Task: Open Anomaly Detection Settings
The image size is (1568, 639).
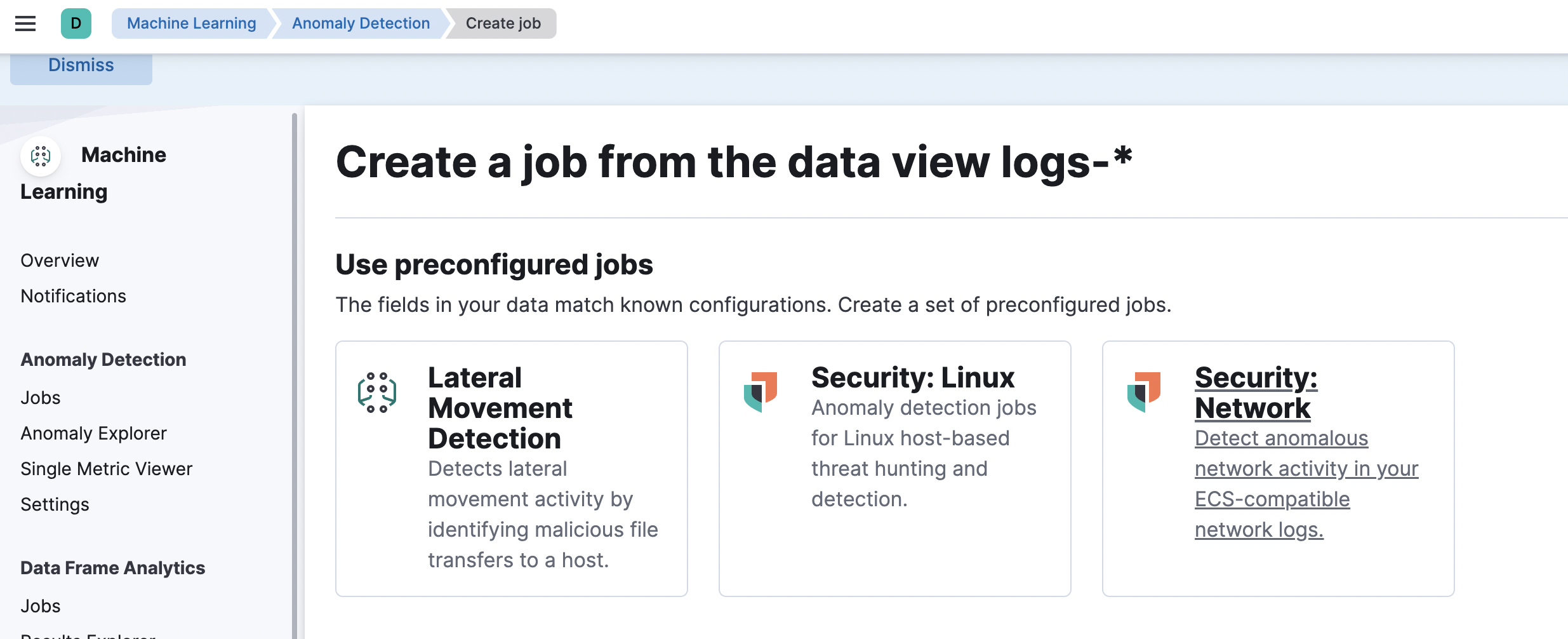Action: click(x=55, y=504)
